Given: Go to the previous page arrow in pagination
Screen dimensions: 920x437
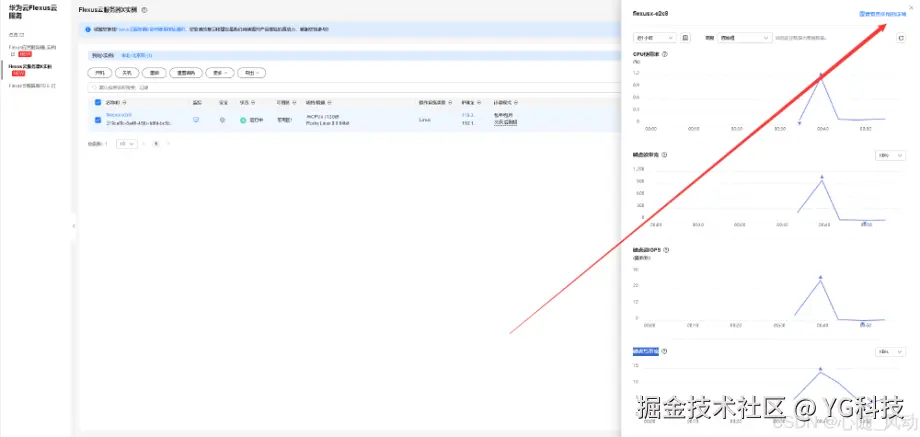Looking at the screenshot, I should tap(144, 143).
